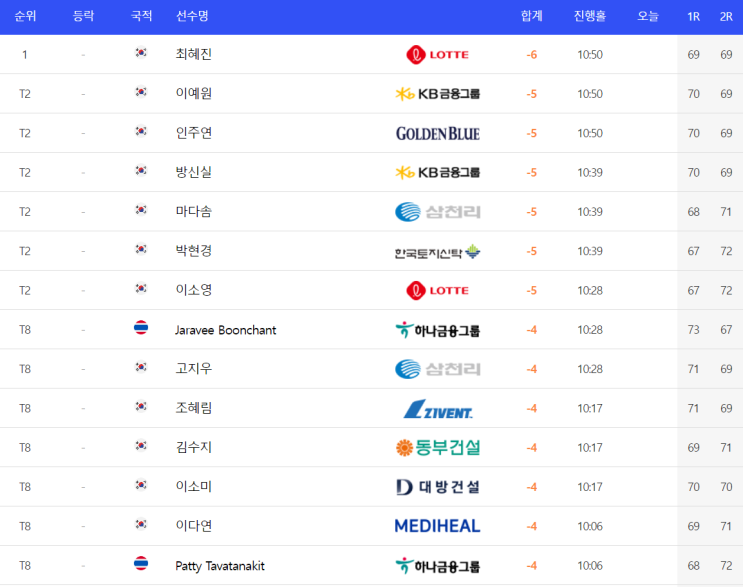
Task: Click the 하나금융그룹 logo beside Patty Tavatanakit
Action: pos(437,566)
